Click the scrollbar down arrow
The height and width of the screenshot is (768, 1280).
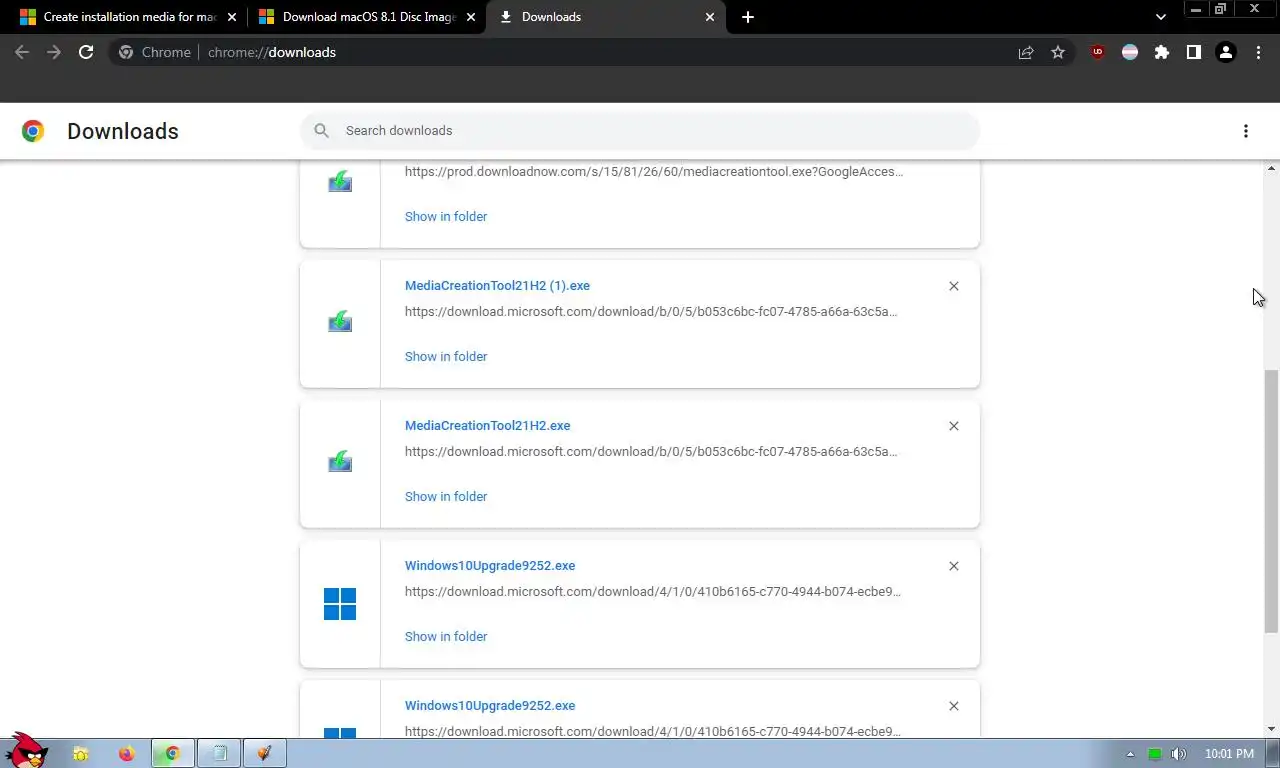click(x=1271, y=729)
